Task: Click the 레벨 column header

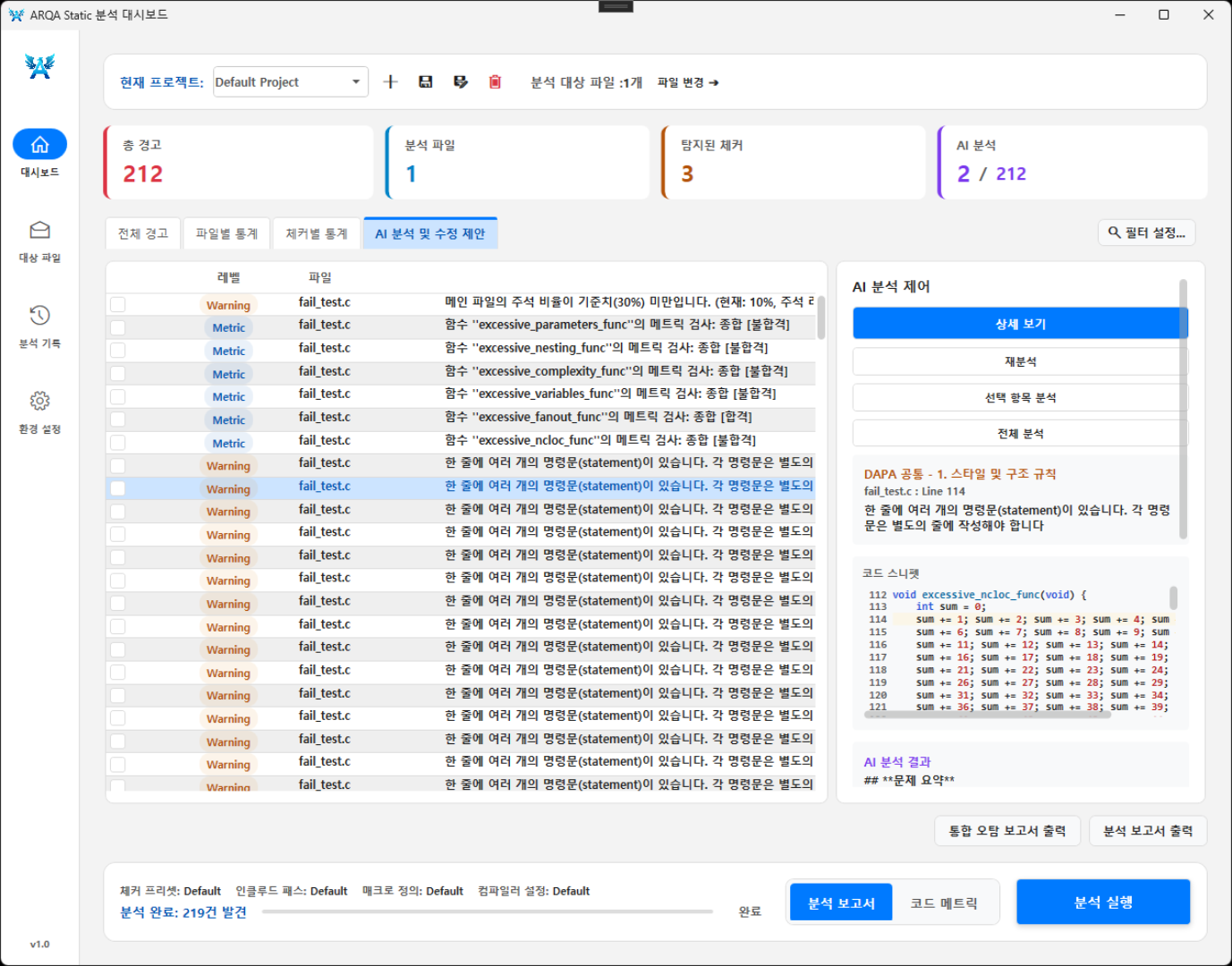Action: pos(229,277)
